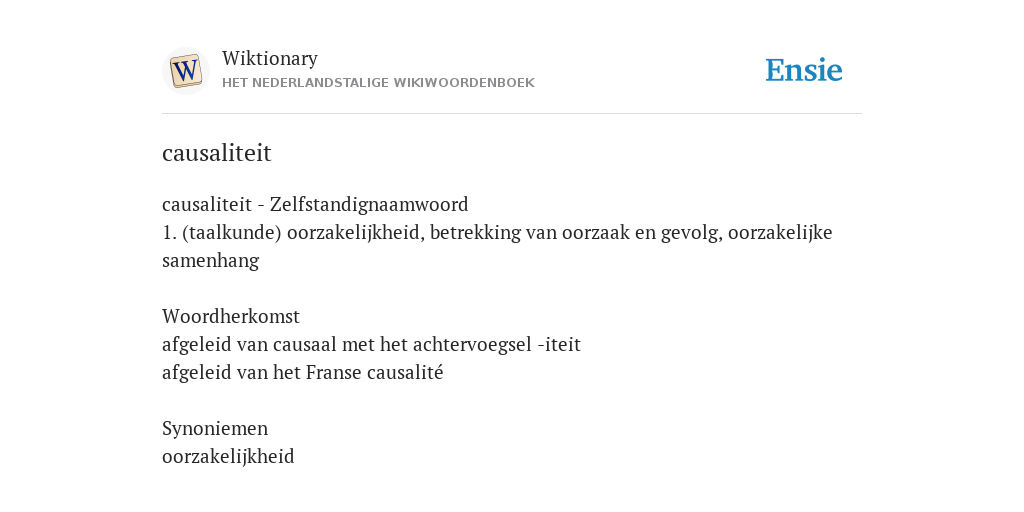
Task: Click the synonym oorzakelijkheid at bottom
Action: coord(228,456)
